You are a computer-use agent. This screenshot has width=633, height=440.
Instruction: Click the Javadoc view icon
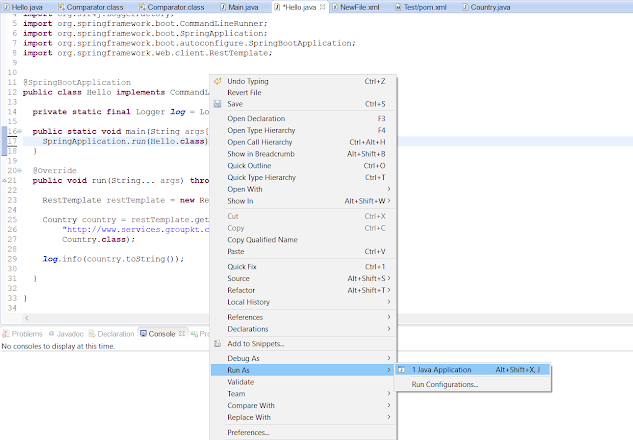[51, 334]
